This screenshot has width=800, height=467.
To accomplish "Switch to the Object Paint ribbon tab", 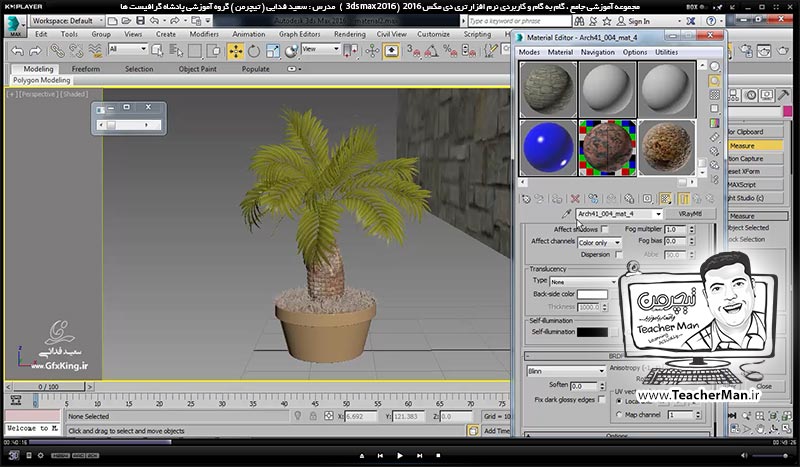I will click(x=197, y=69).
